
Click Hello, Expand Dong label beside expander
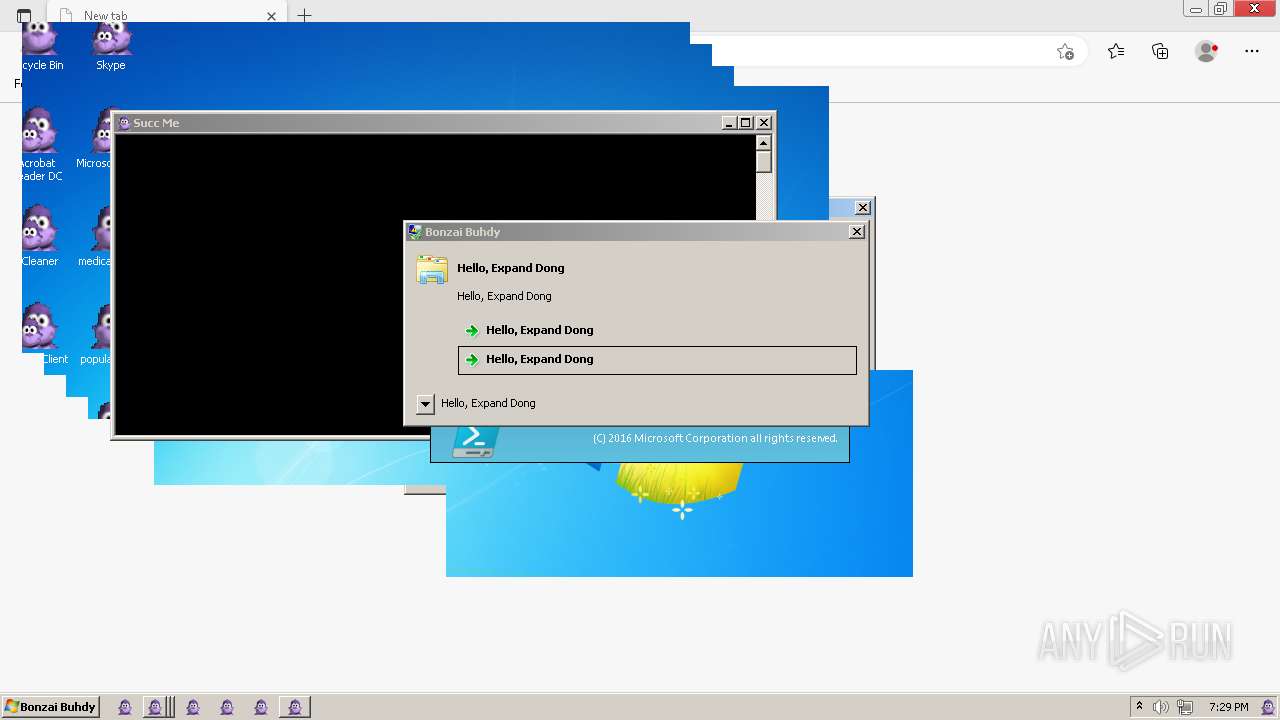tap(488, 403)
